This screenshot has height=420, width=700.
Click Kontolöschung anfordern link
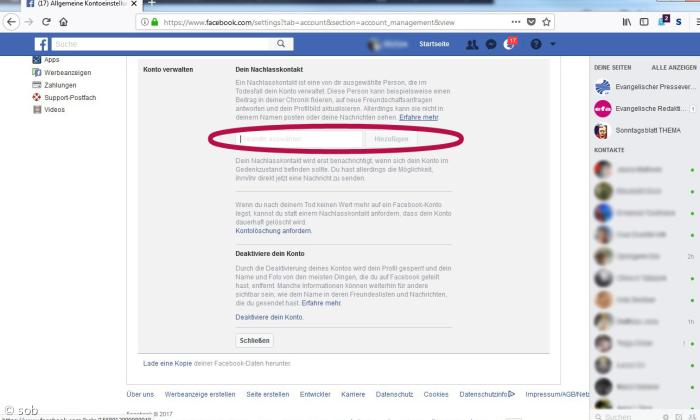pos(273,231)
